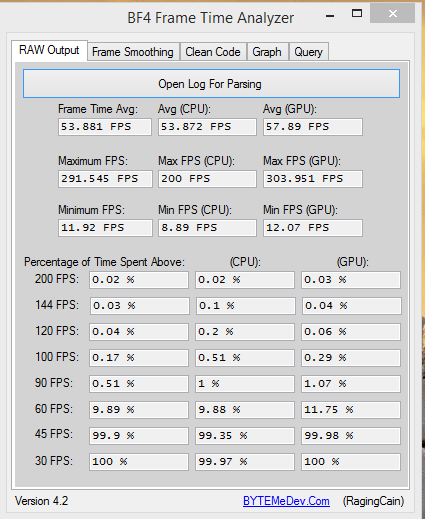
Task: Close the BF4 Frame Time Analyzer window
Action: click(x=393, y=14)
